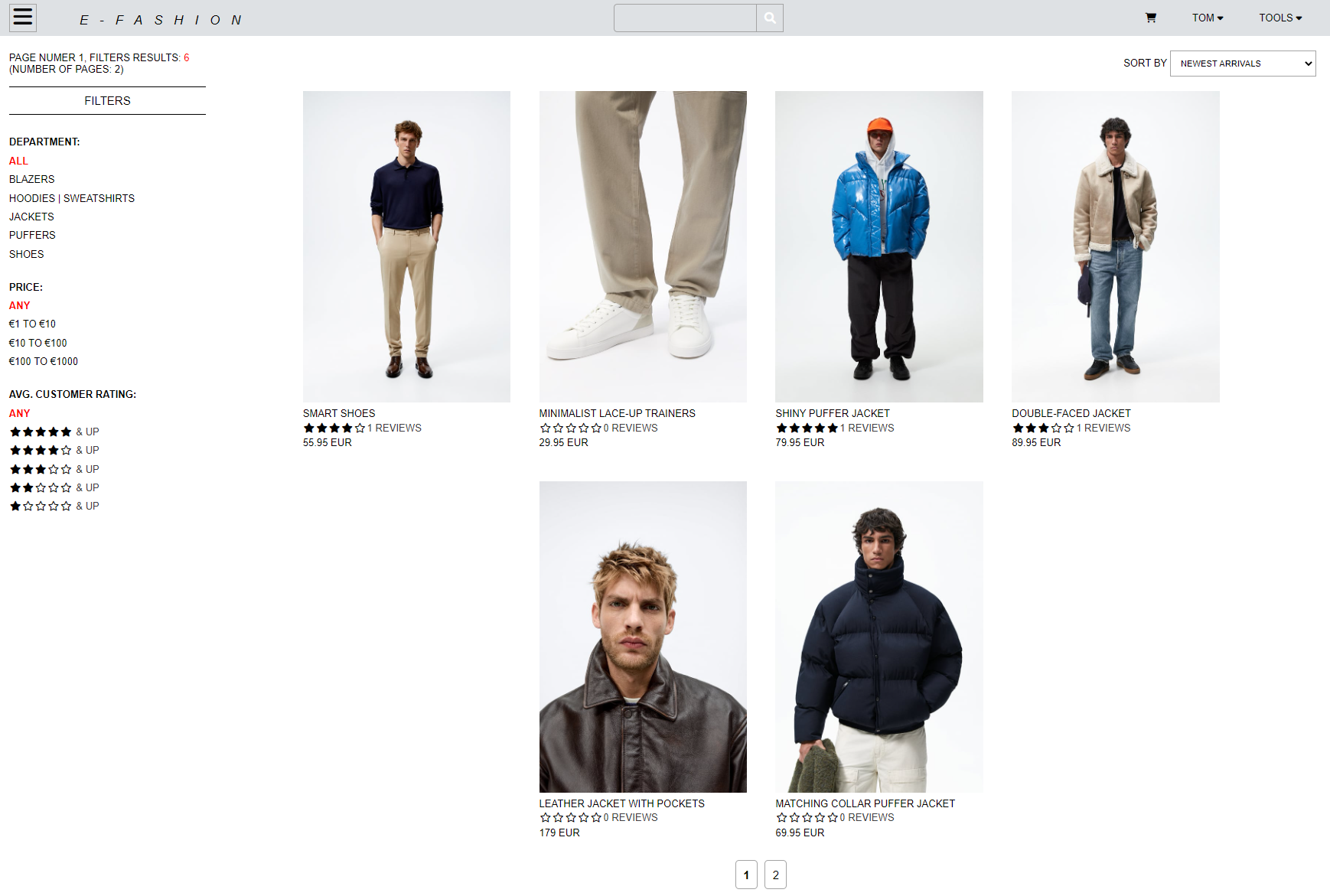
Task: Focus the search input field
Action: 685,18
